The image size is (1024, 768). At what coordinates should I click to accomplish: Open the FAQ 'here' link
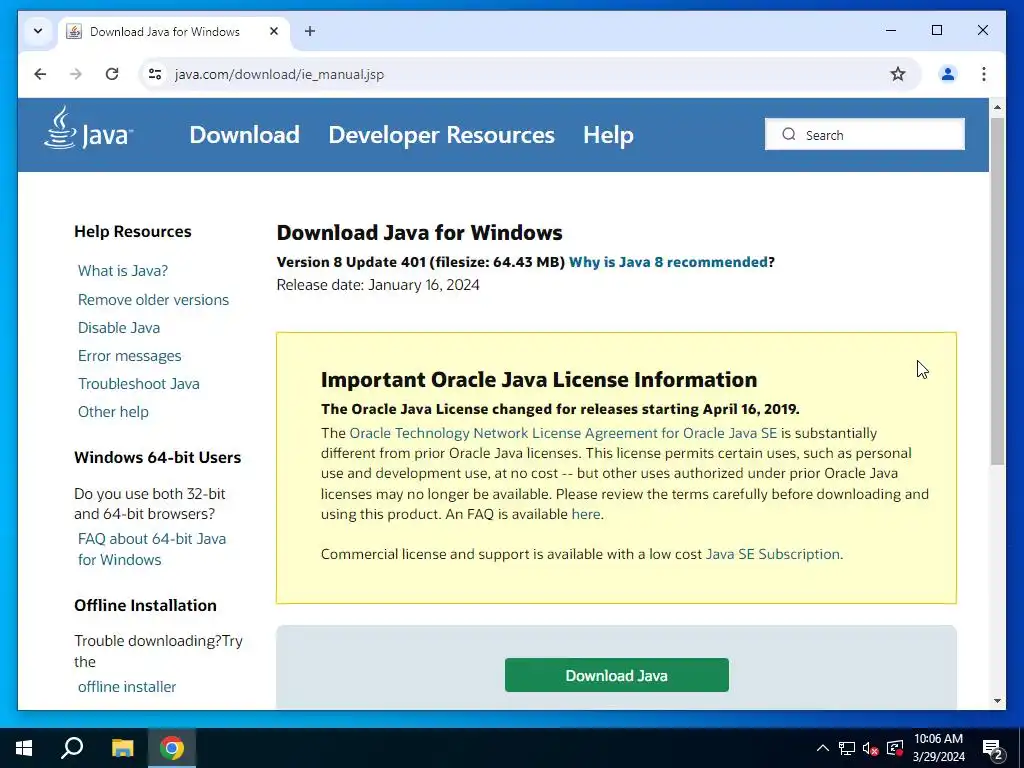(586, 514)
